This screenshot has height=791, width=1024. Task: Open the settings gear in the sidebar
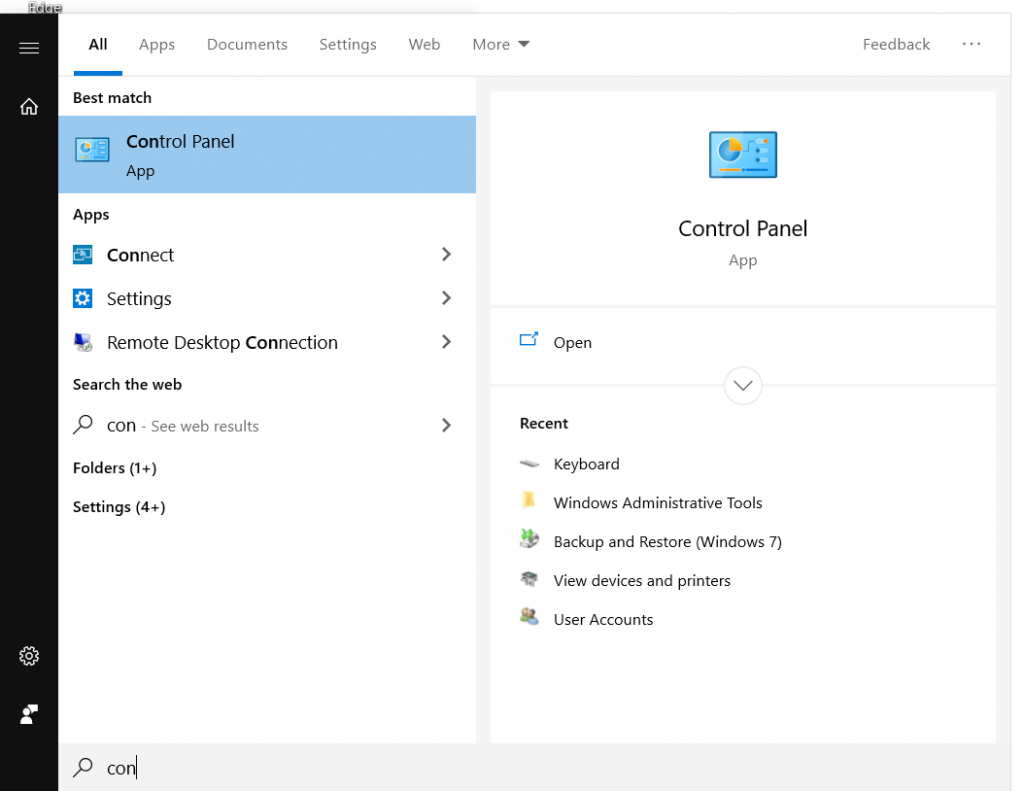pyautogui.click(x=29, y=655)
